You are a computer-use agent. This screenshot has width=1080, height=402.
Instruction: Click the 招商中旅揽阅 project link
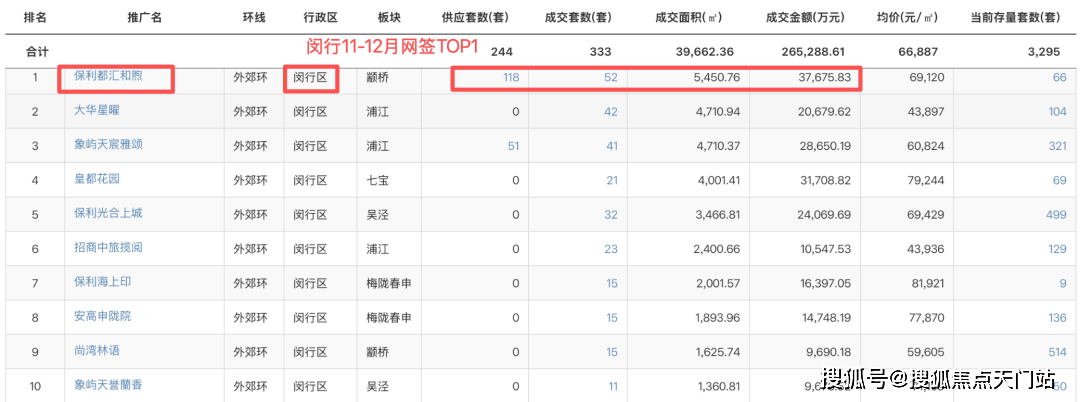[108, 247]
